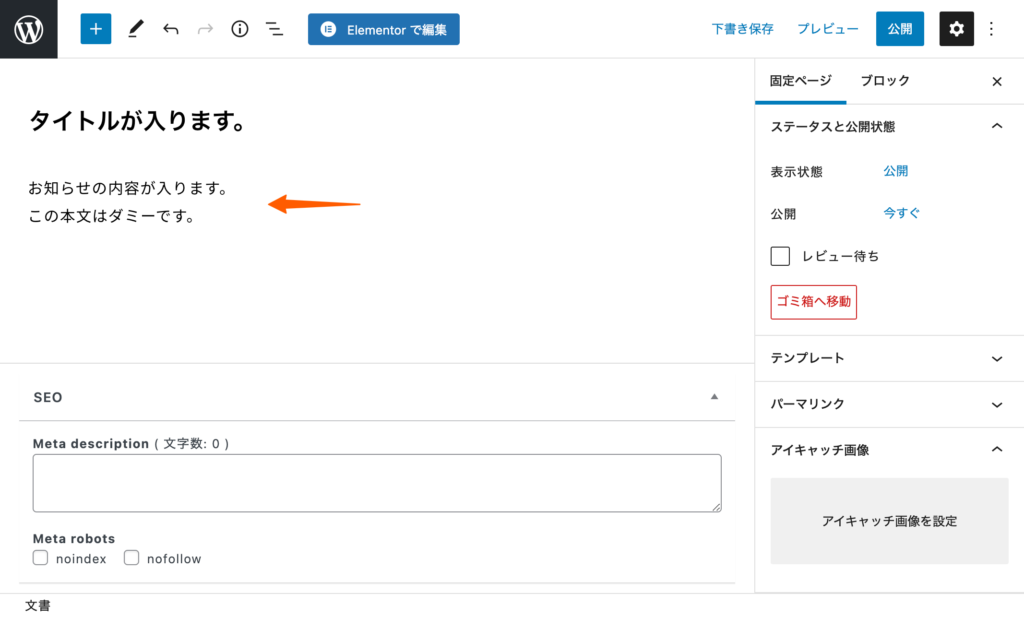Enable the nofollow checkbox

(131, 558)
